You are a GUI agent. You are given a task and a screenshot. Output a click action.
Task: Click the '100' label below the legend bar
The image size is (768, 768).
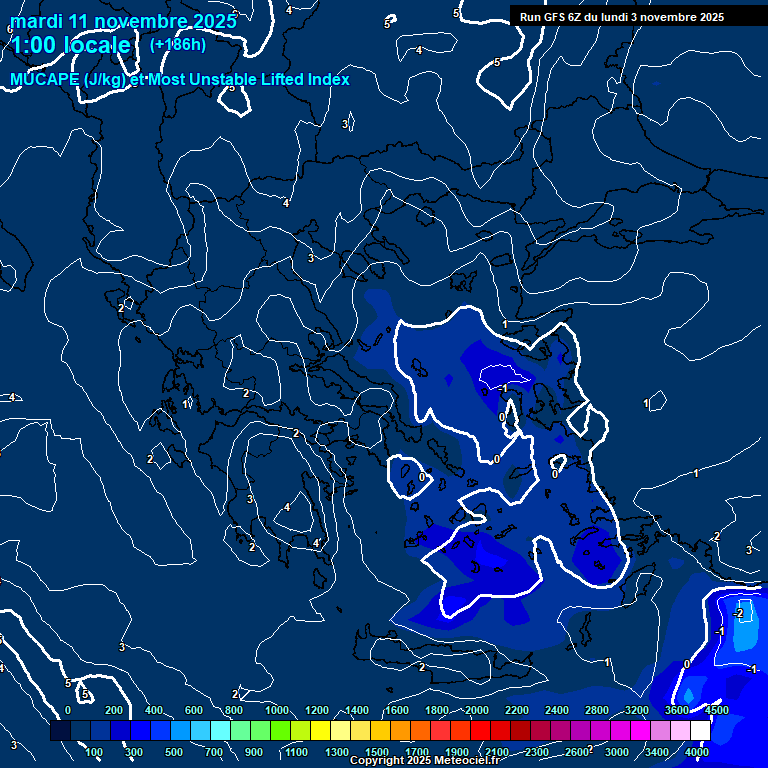pos(95,752)
